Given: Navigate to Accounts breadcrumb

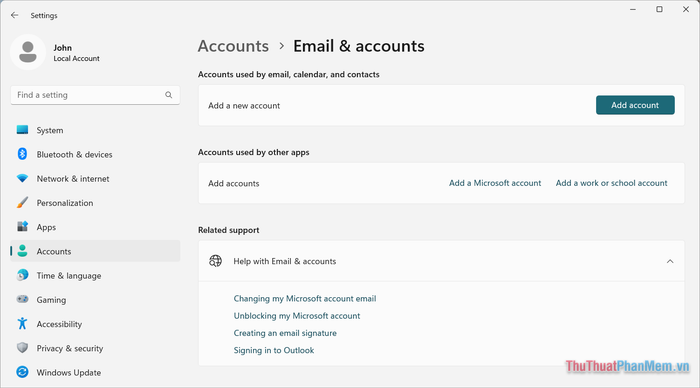Looking at the screenshot, I should [x=233, y=46].
